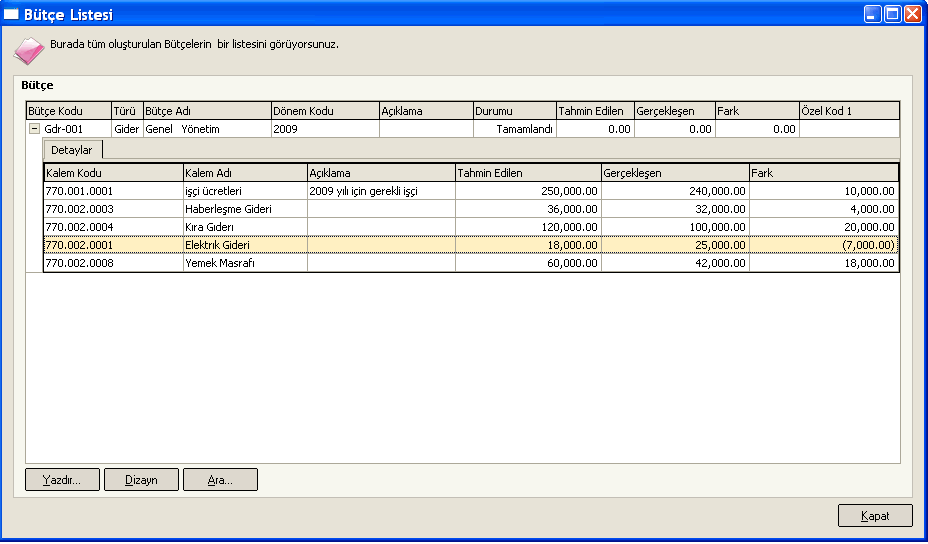Sort by Bütçe Adı column header
Viewport: 928px width, 544px height.
[207, 111]
